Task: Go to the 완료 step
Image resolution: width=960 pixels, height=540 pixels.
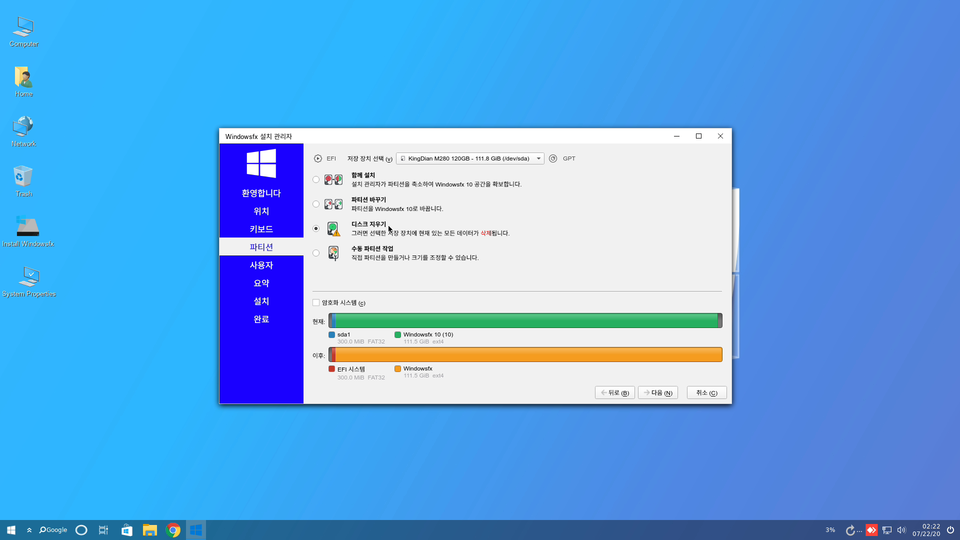Action: [x=261, y=319]
